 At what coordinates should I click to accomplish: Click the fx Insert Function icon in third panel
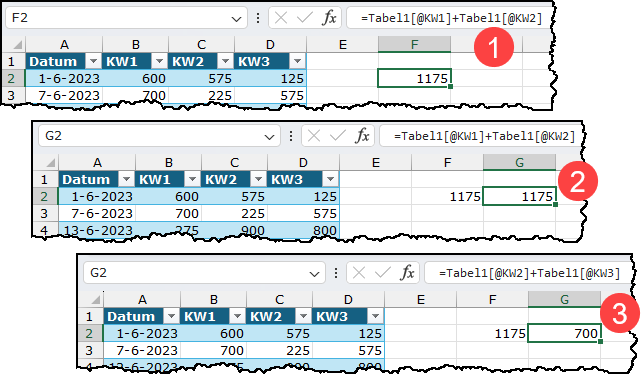(x=407, y=273)
